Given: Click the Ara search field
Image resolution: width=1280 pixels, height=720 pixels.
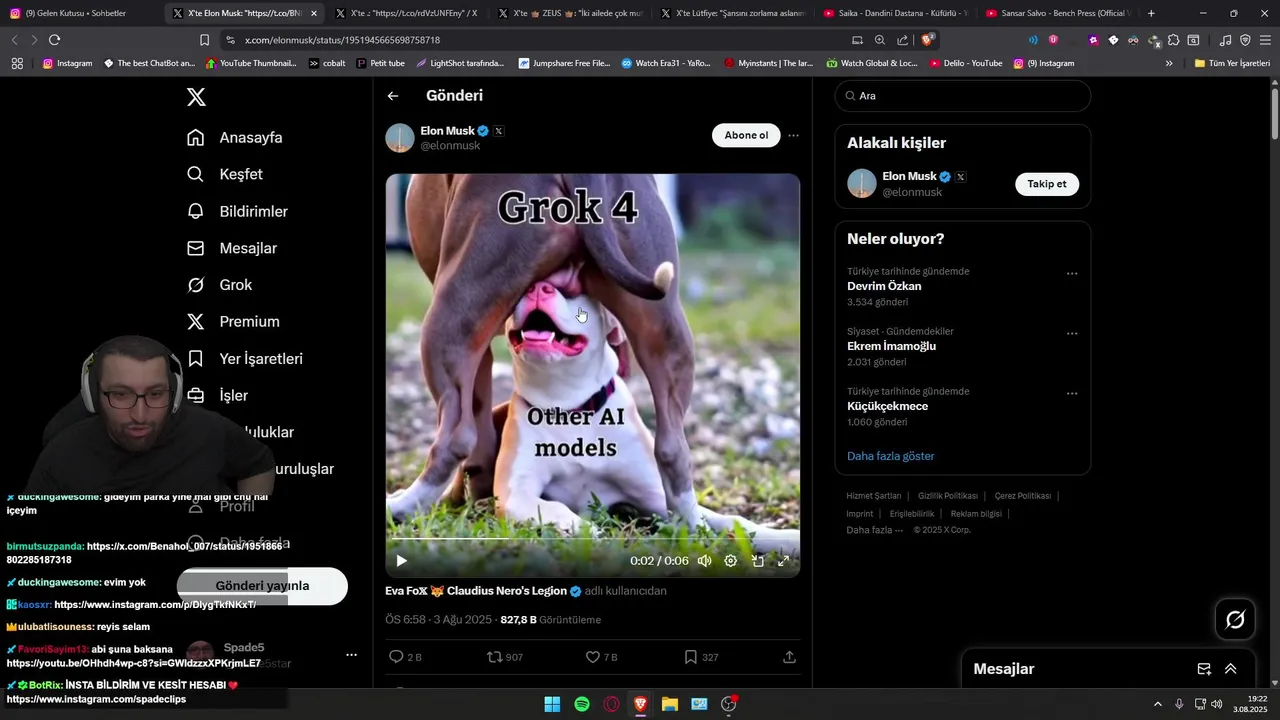Looking at the screenshot, I should point(962,96).
